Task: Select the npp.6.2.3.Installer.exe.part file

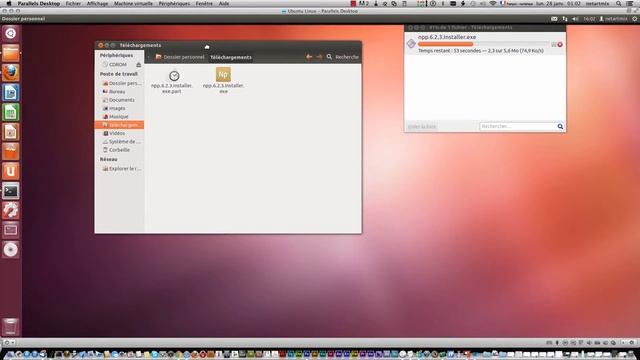Action: coord(172,82)
